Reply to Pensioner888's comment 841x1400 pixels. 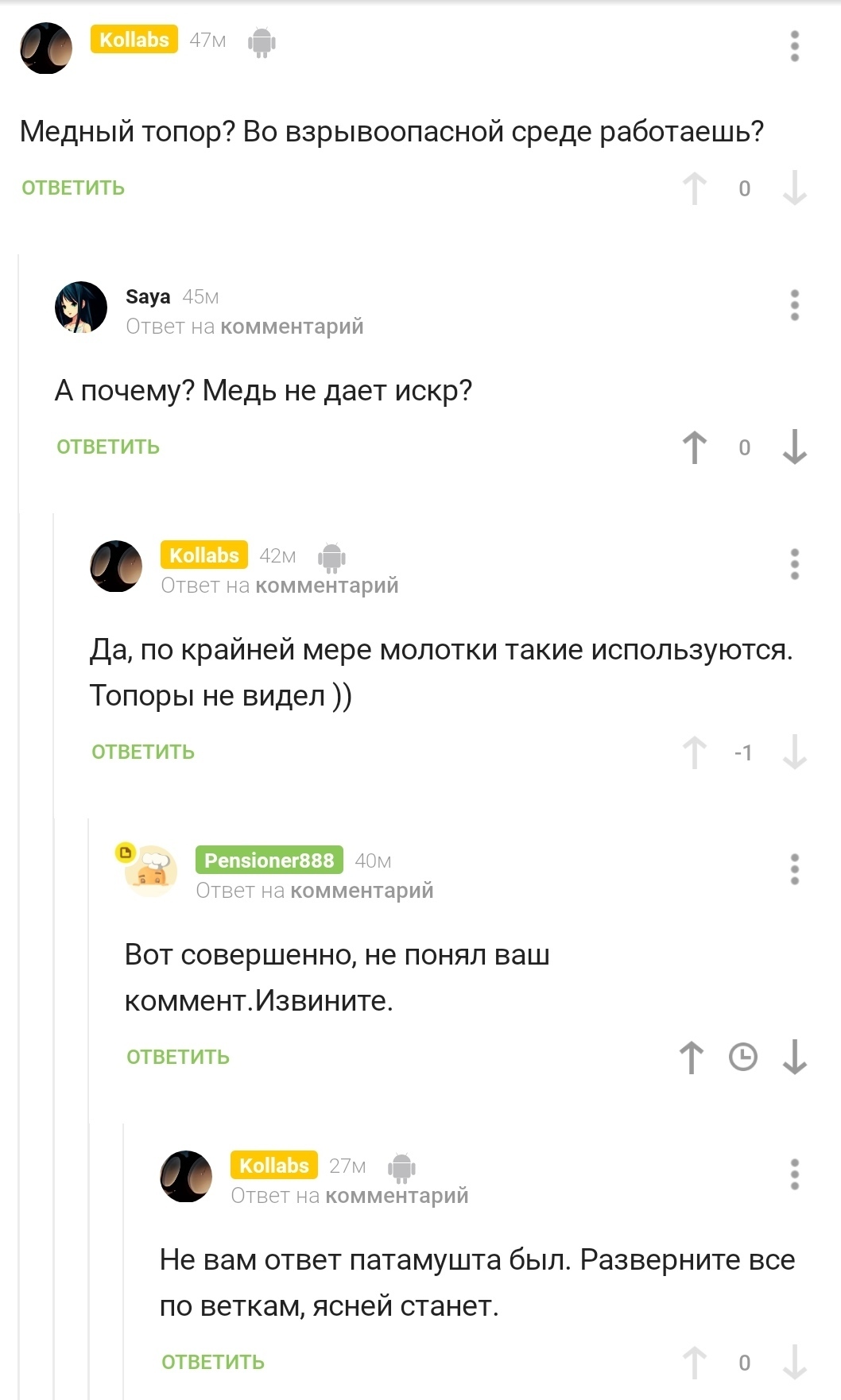pyautogui.click(x=178, y=1058)
